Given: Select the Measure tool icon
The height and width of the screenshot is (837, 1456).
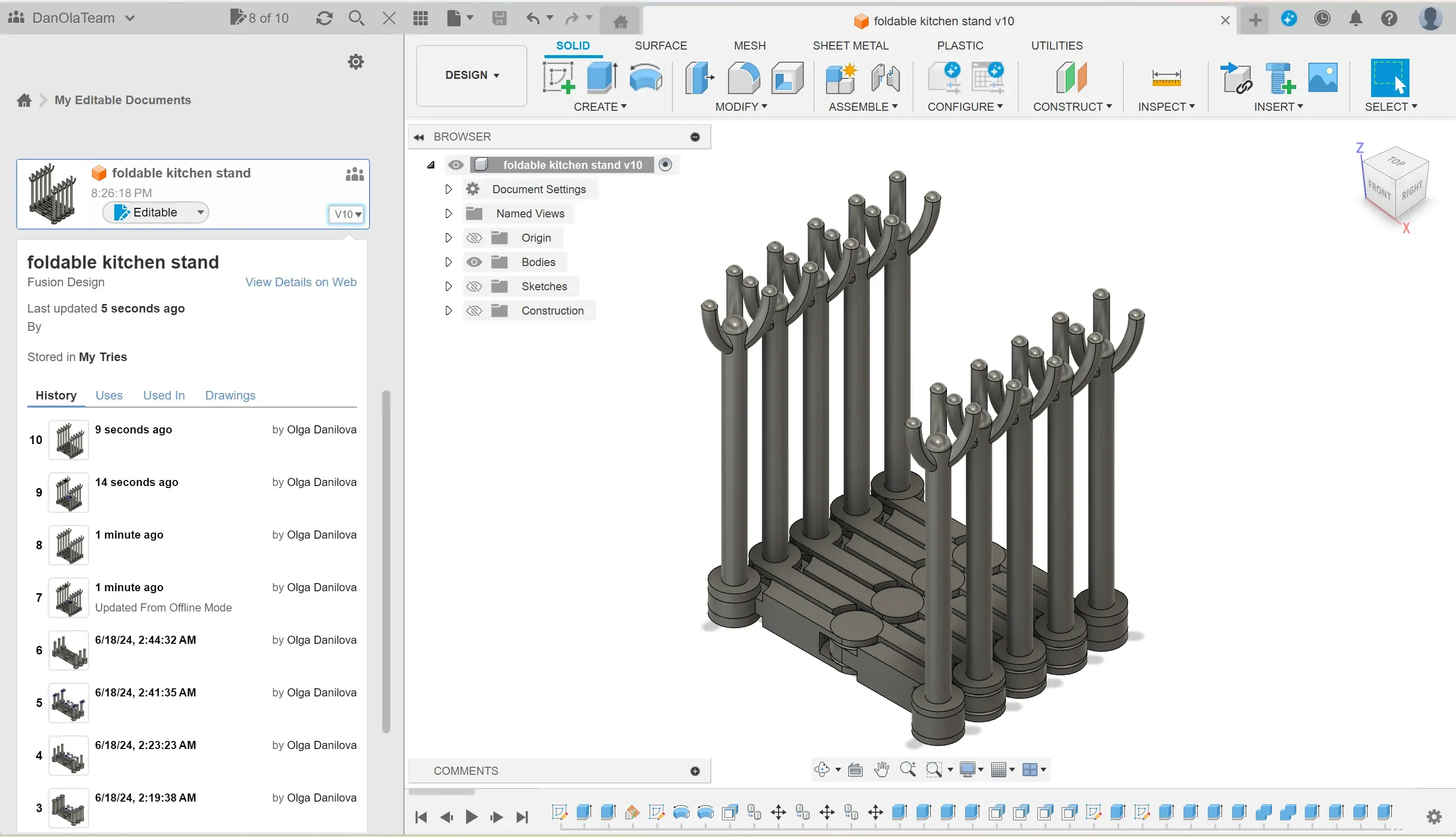Looking at the screenshot, I should [1166, 77].
